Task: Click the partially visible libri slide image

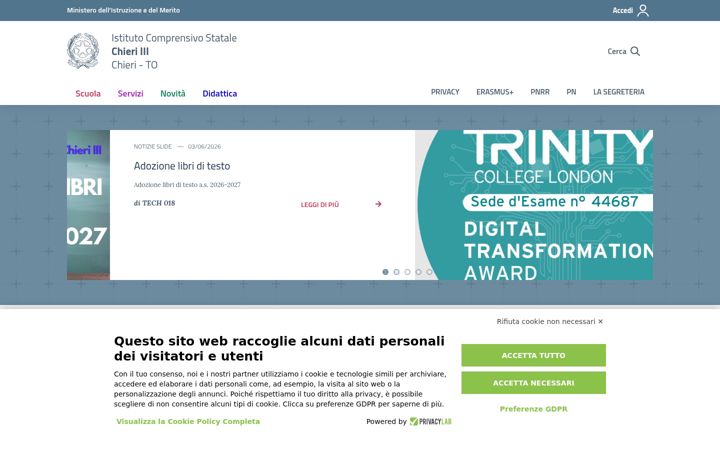Action: pos(88,205)
